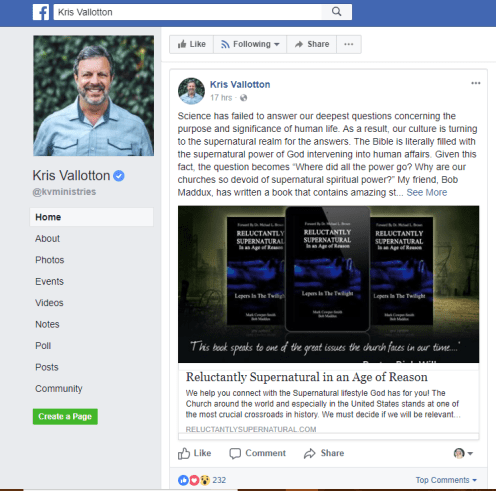Click the search magnifier icon
This screenshot has width=496, height=491.
click(337, 12)
